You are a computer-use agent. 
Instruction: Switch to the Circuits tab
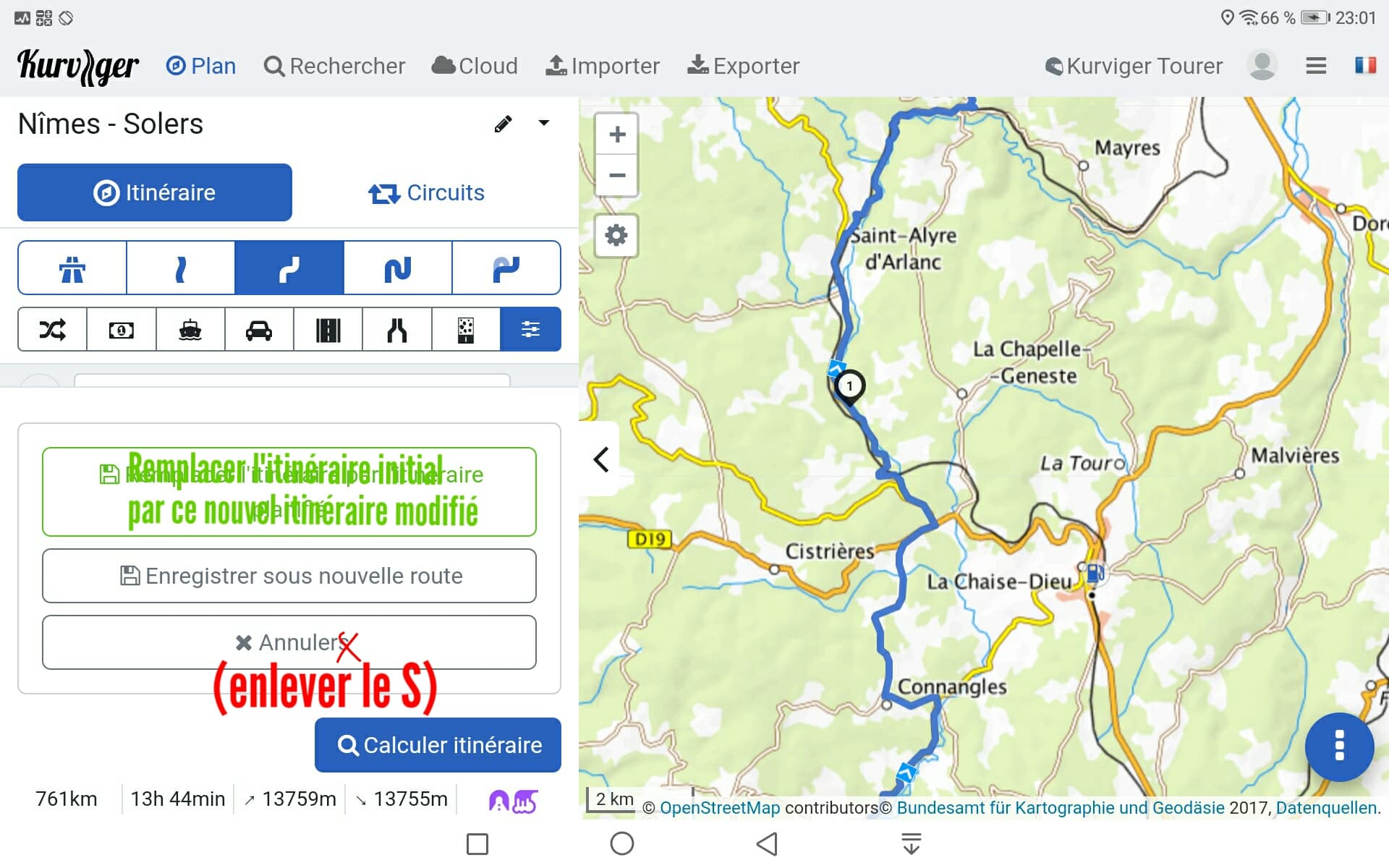click(x=427, y=192)
